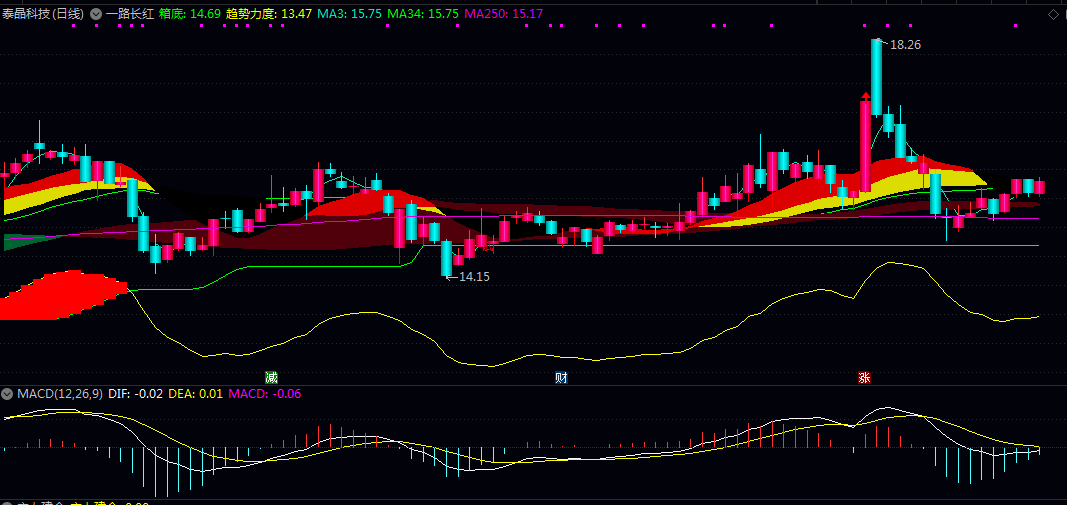Click the green 减 event marker

pyautogui.click(x=272, y=378)
